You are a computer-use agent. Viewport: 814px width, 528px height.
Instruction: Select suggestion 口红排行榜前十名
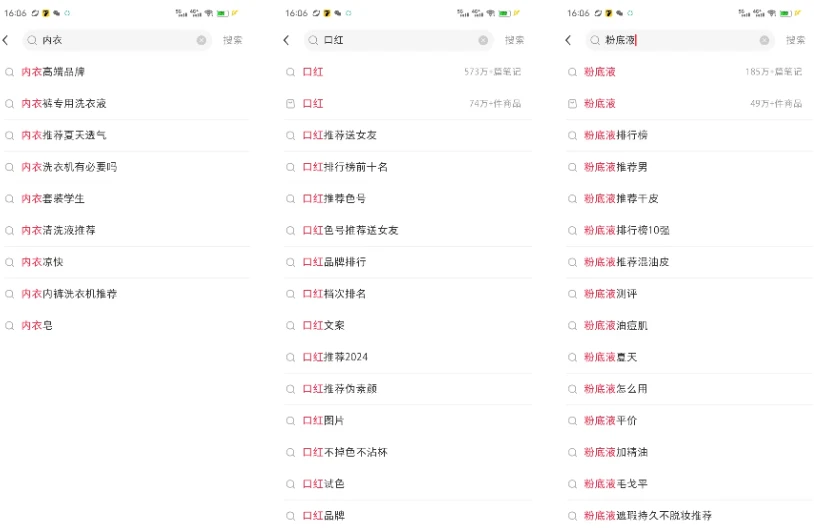click(x=345, y=167)
